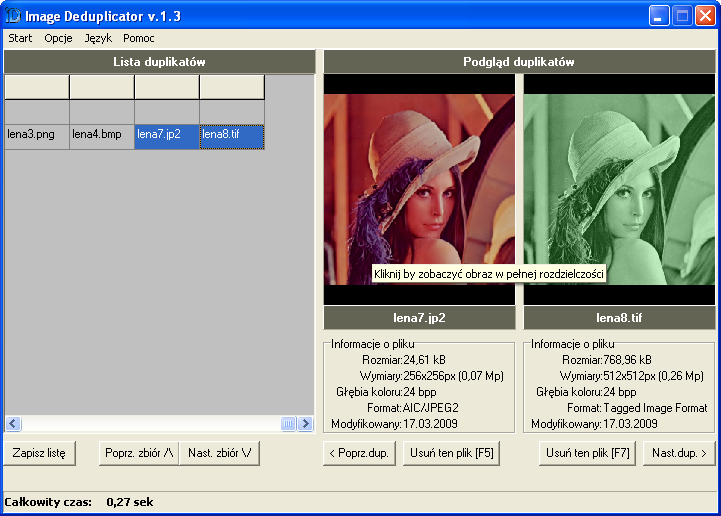
Task: Delete file with Usuń ten plik [F7]
Action: click(x=587, y=453)
